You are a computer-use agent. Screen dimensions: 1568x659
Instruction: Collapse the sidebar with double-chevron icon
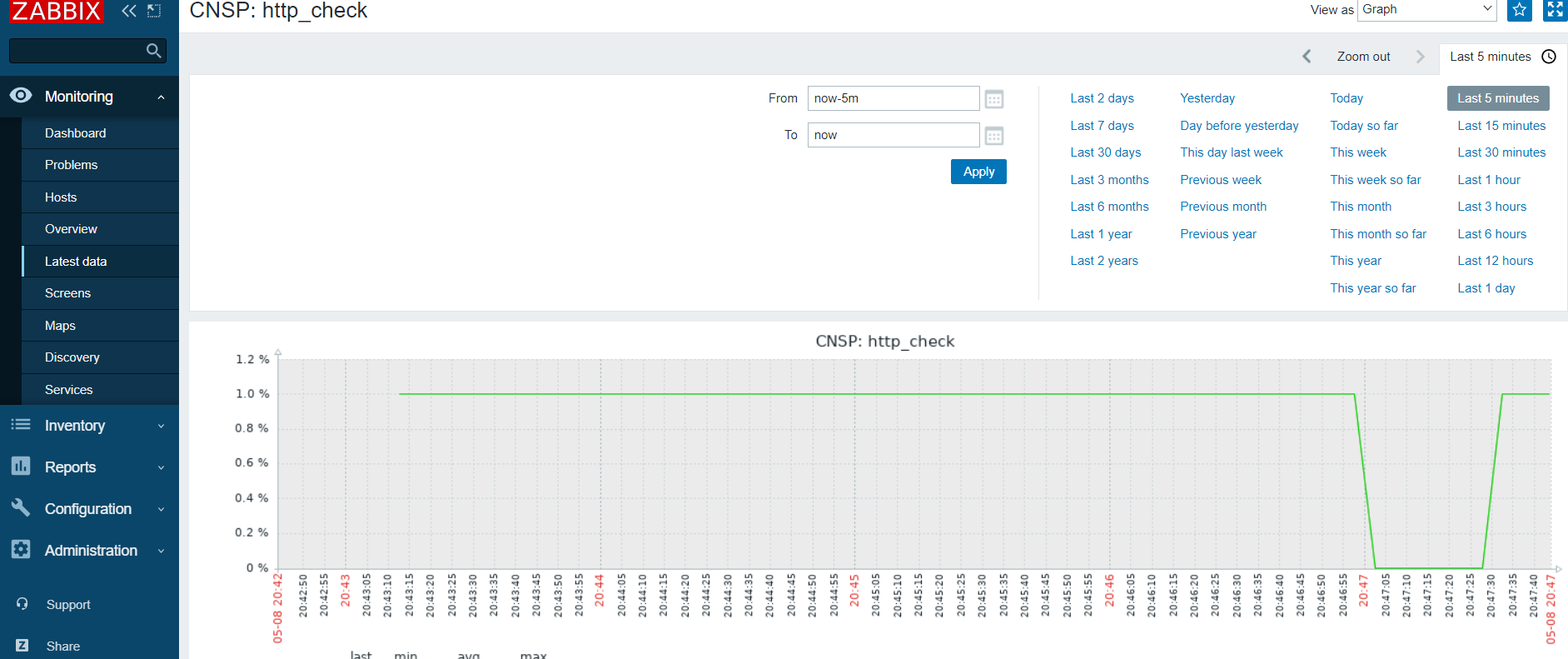(x=129, y=11)
